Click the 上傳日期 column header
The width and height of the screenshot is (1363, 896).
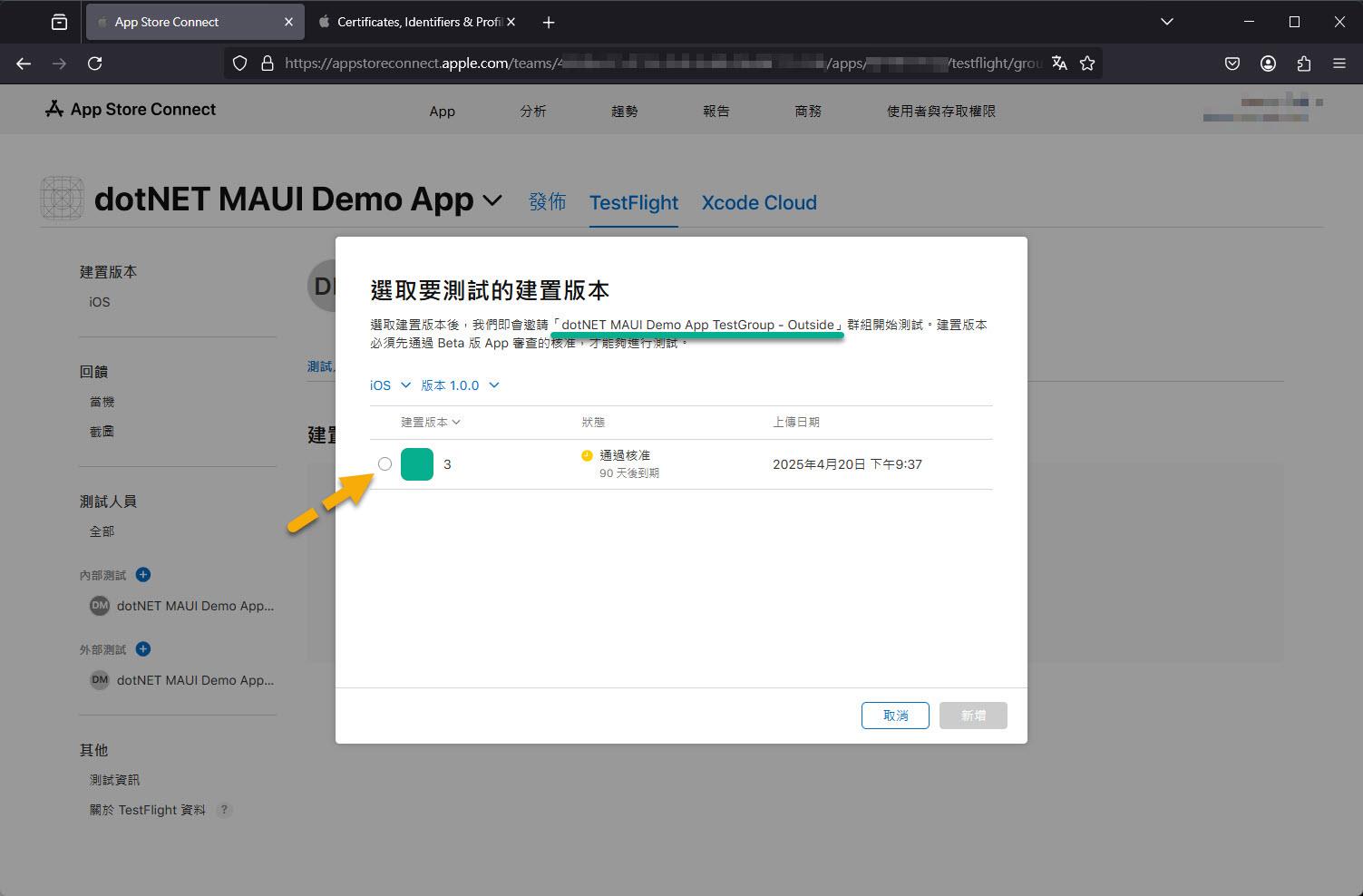coord(796,422)
